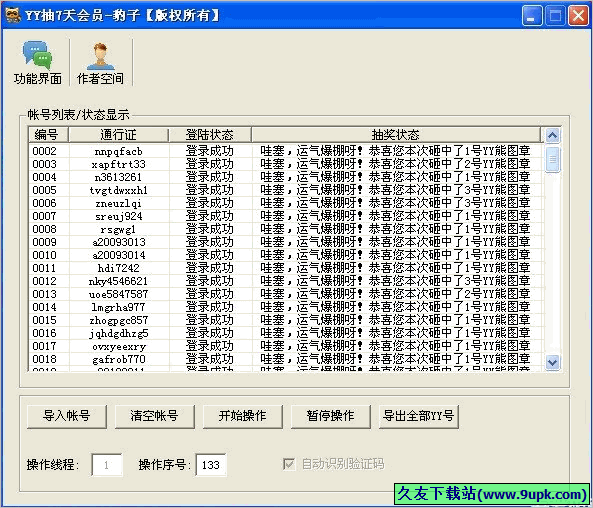Select account xapftrt33
Screen dimensions: 593x508
coord(119,164)
